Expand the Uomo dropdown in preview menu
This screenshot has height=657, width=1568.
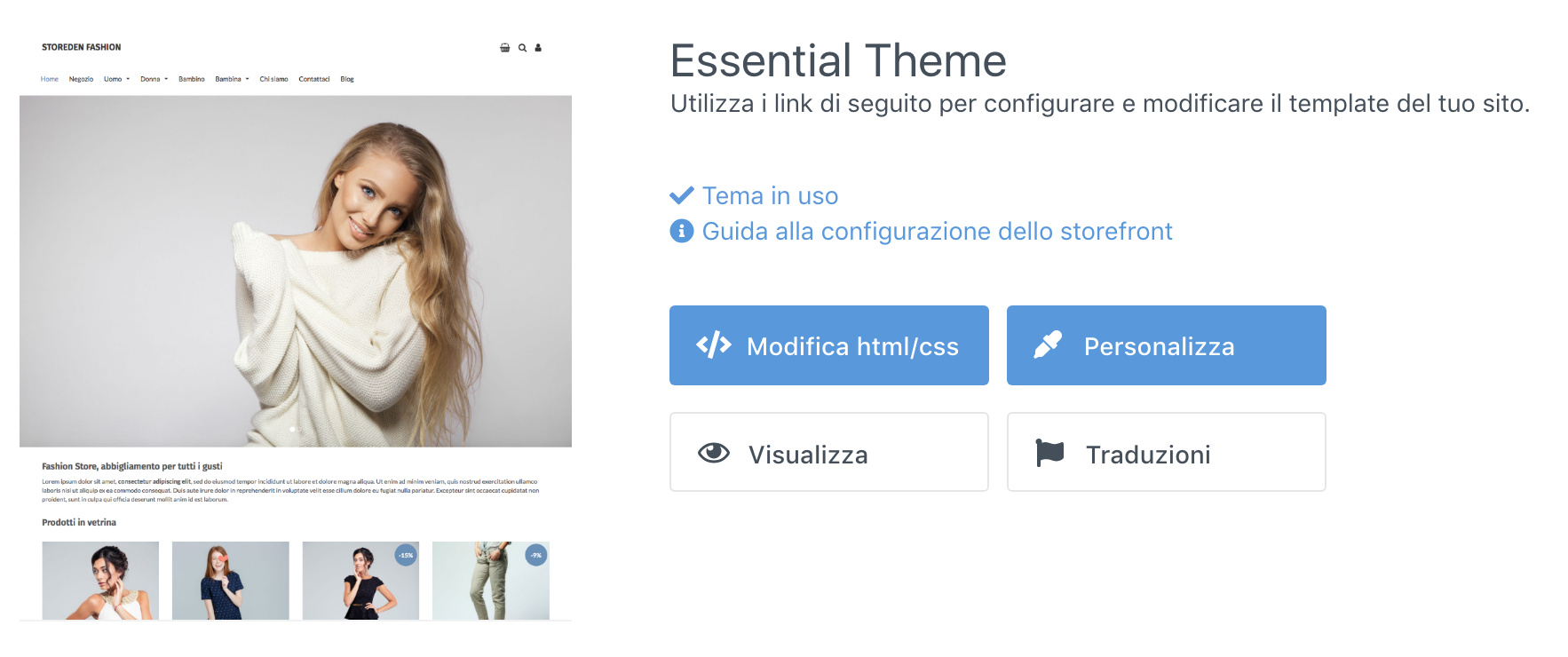coord(116,79)
